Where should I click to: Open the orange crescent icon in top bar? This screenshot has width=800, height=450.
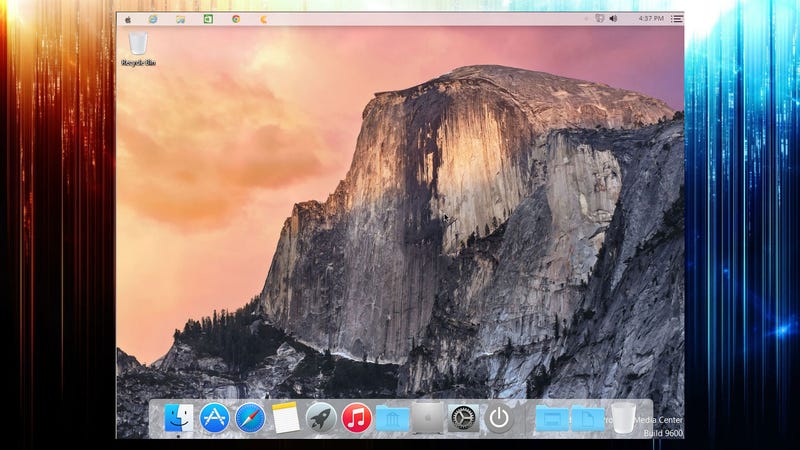click(263, 19)
